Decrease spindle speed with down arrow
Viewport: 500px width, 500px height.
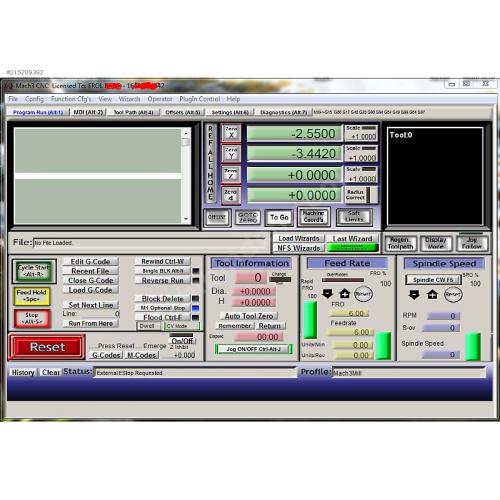point(414,295)
